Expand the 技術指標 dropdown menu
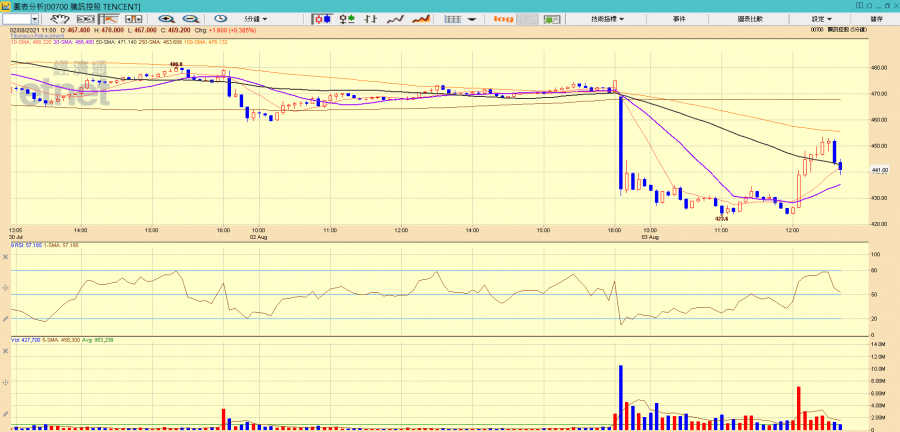This screenshot has height=432, width=900. (x=607, y=19)
